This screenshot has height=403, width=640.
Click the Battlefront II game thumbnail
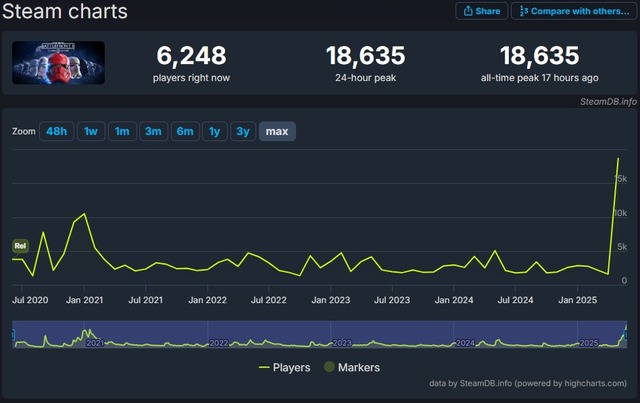(58, 62)
